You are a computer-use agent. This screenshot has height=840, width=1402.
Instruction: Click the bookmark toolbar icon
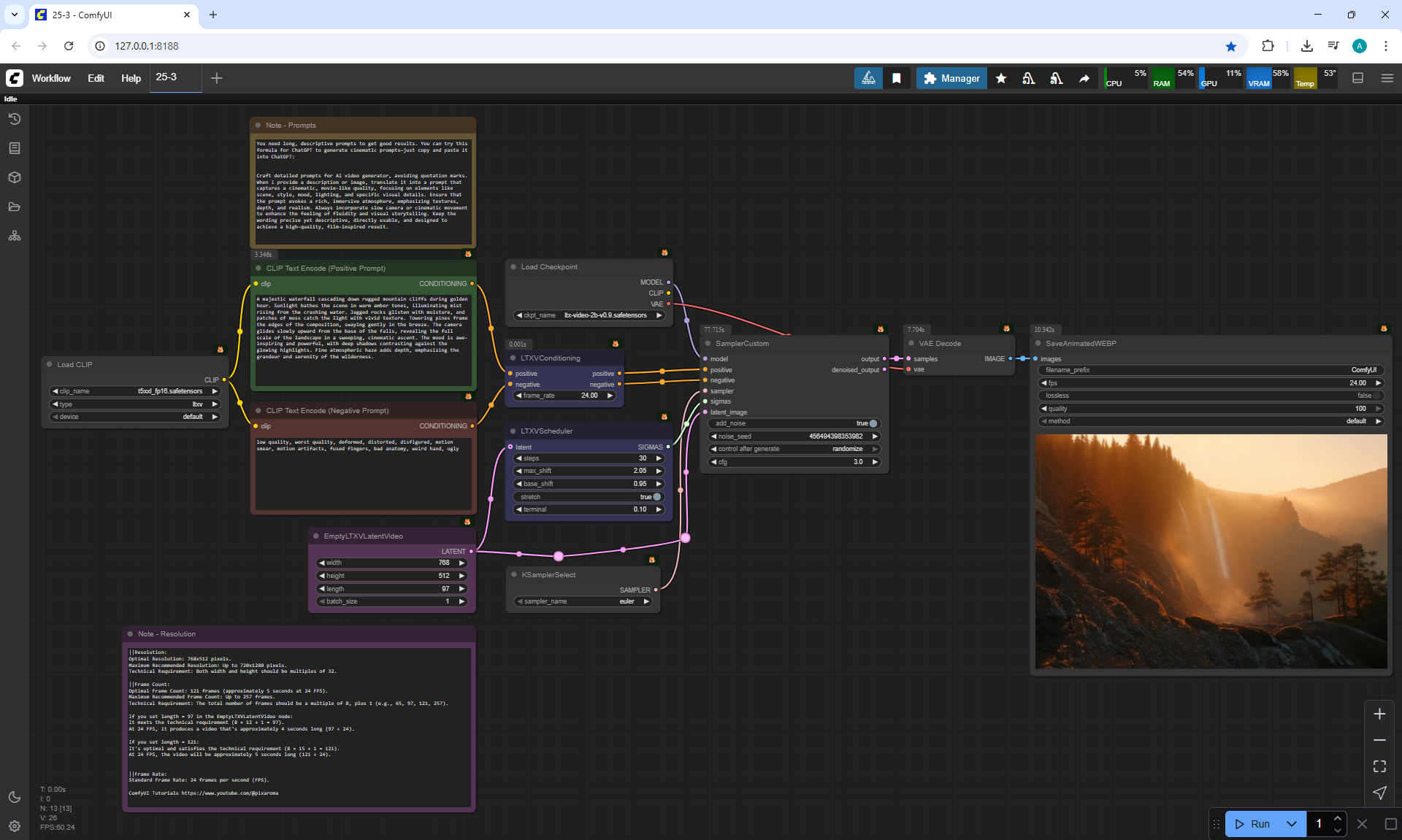click(897, 78)
